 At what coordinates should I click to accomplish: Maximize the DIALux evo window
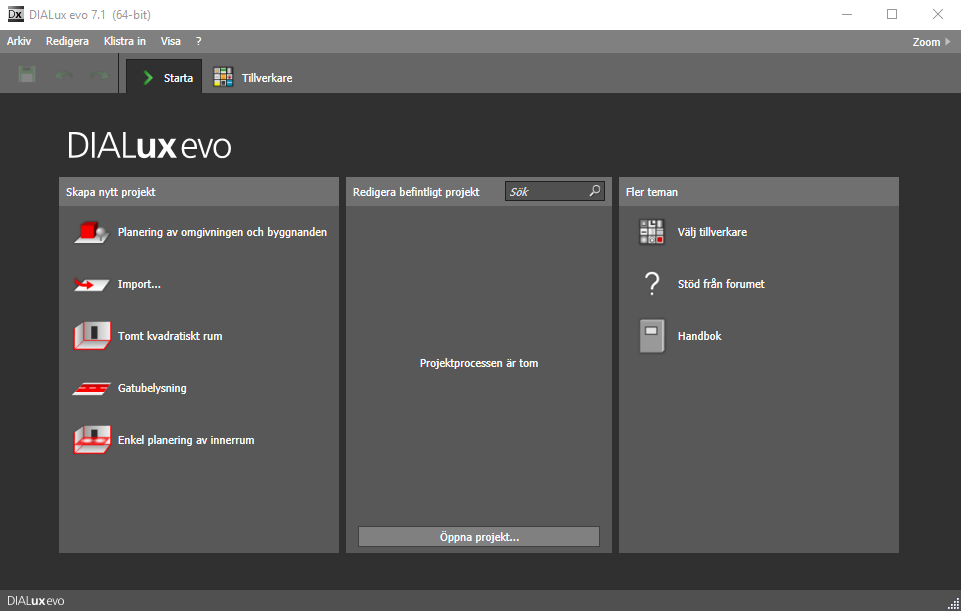[x=892, y=14]
